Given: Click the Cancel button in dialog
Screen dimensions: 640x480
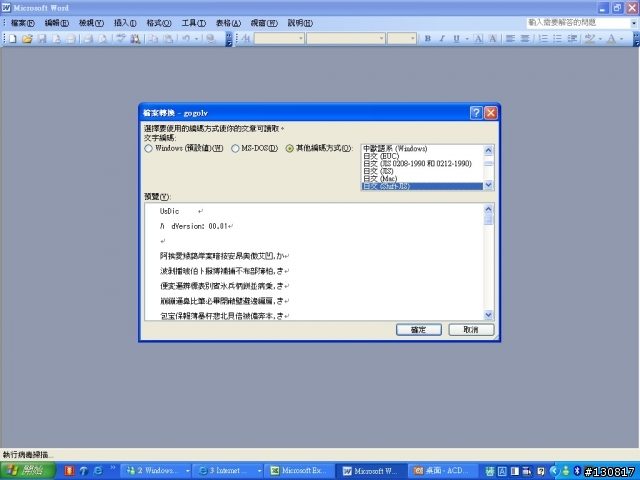Looking at the screenshot, I should (x=471, y=330).
